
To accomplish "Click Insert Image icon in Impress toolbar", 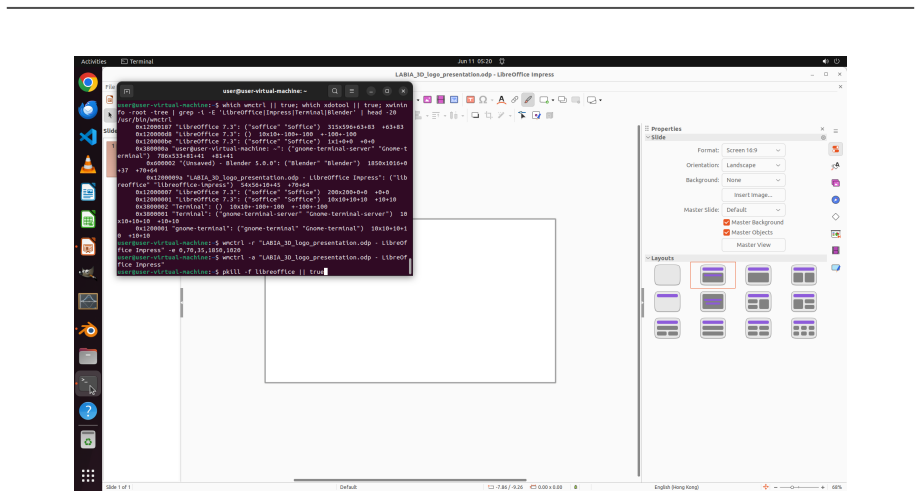I will [428, 100].
